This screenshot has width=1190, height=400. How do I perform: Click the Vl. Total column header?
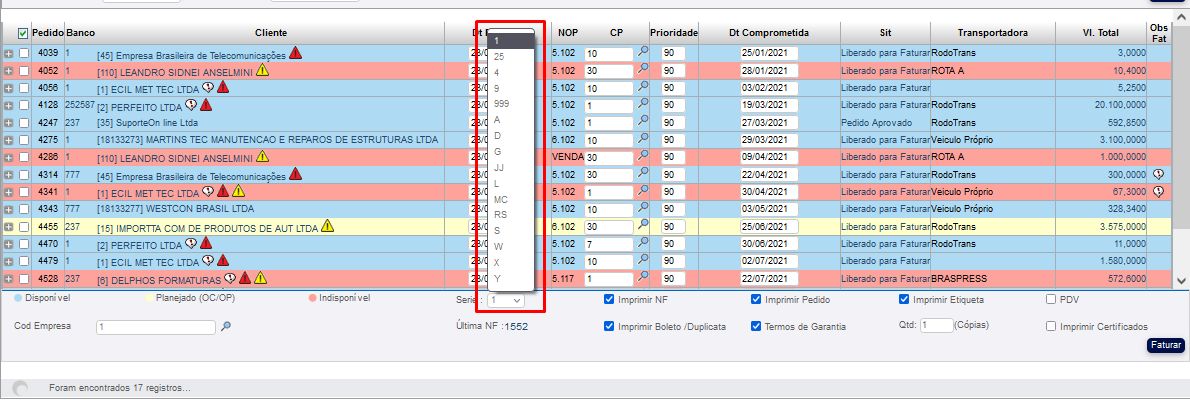1100,32
